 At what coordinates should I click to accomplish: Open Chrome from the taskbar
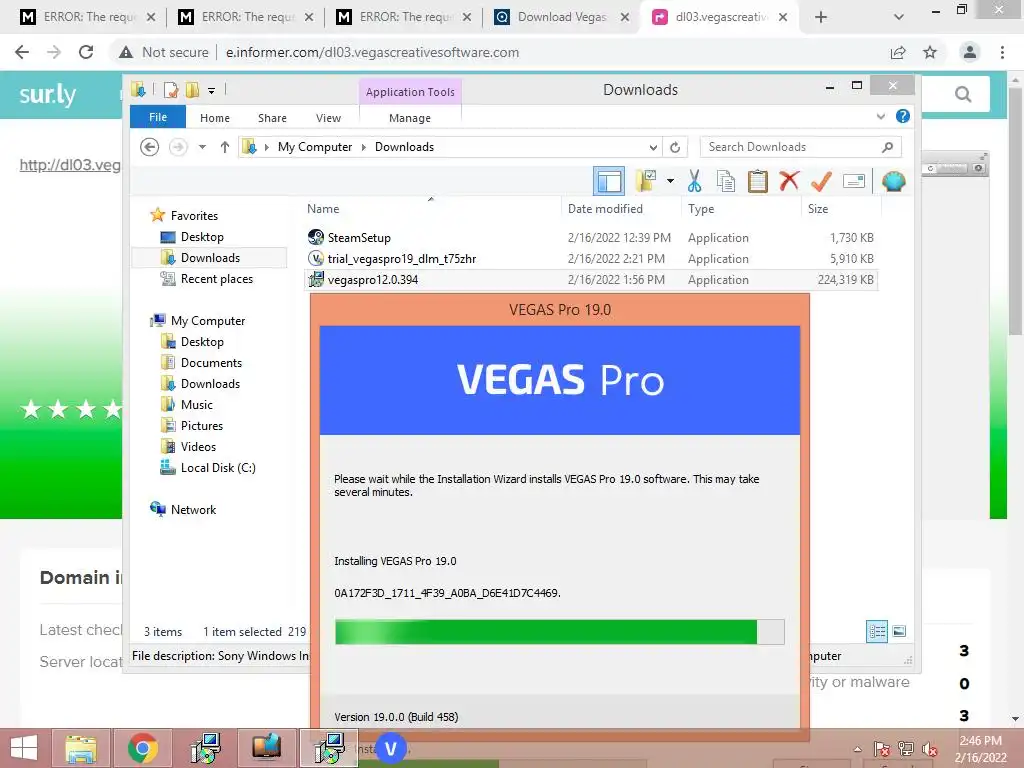[x=143, y=748]
